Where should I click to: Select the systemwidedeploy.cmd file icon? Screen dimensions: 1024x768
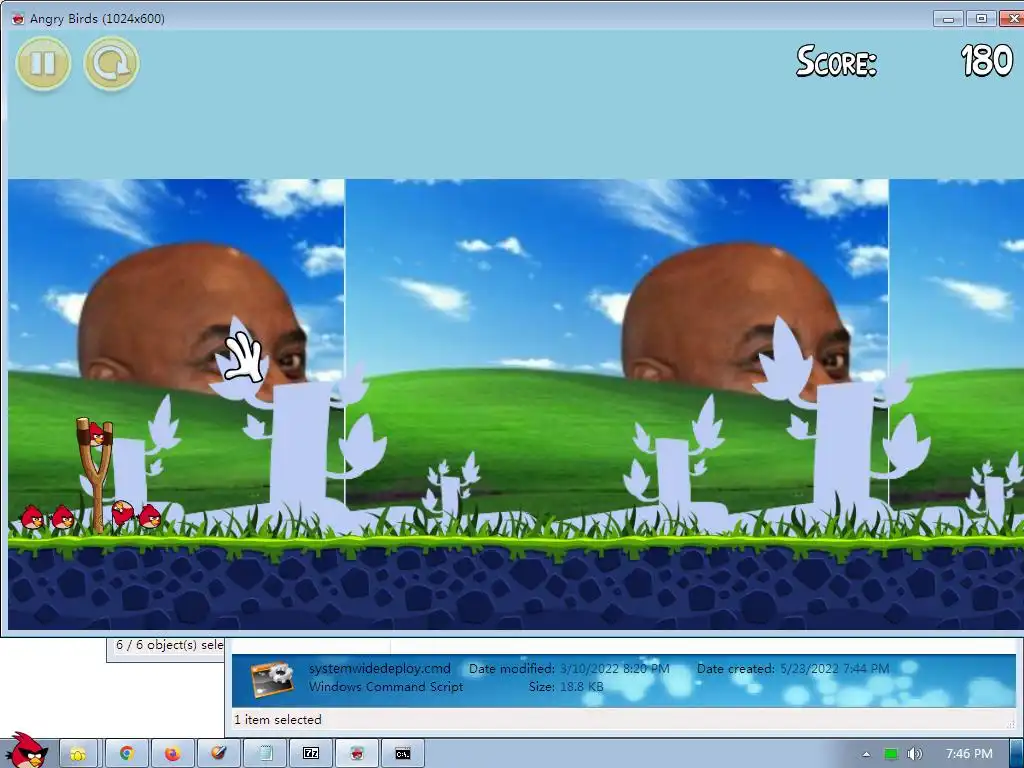tap(272, 679)
